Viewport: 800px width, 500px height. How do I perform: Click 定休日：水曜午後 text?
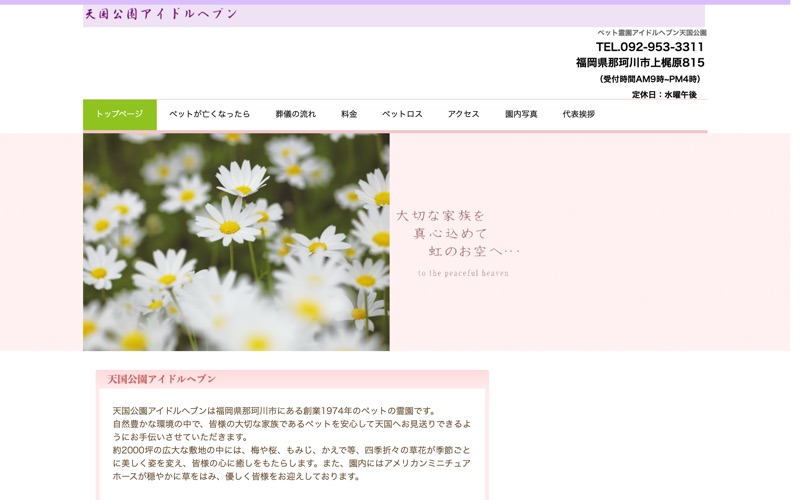coord(664,94)
